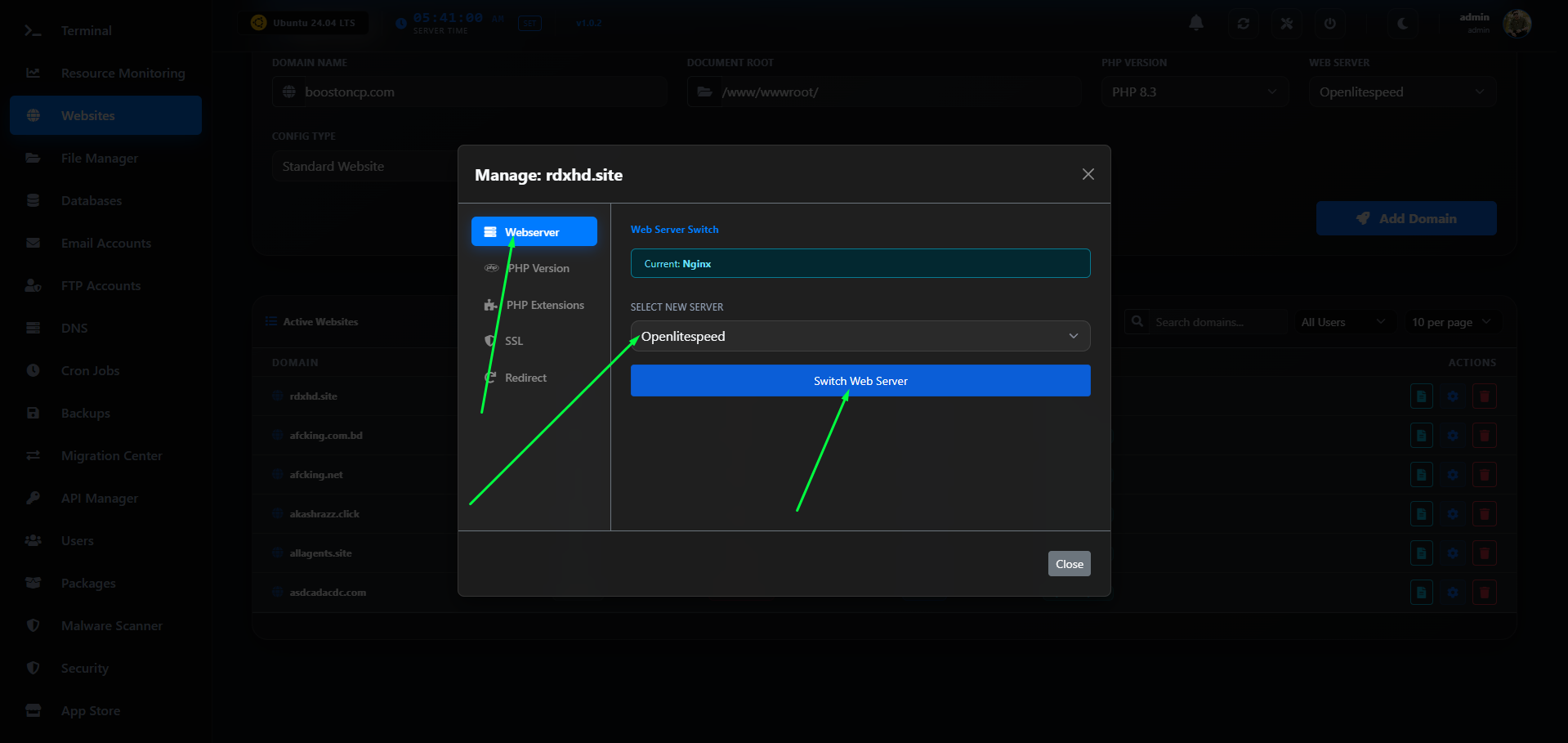Click the admin profile avatar
Viewport: 1568px width, 743px height.
click(1517, 24)
